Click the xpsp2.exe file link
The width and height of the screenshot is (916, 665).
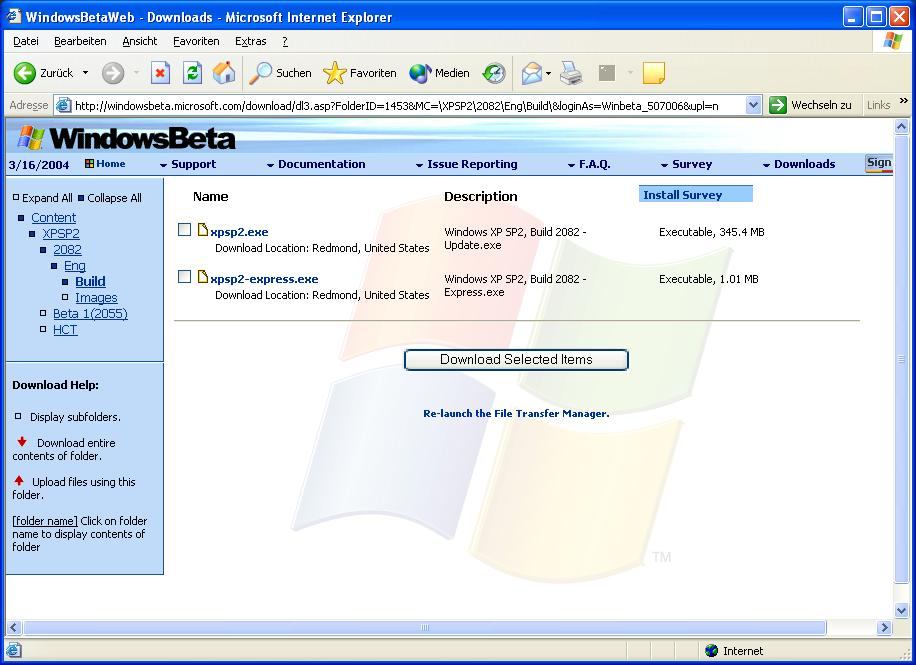(x=239, y=231)
